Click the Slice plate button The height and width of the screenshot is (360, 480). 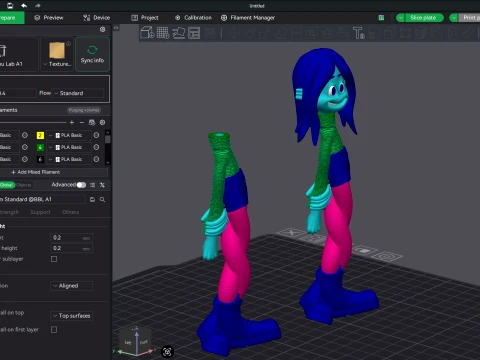[x=424, y=18]
